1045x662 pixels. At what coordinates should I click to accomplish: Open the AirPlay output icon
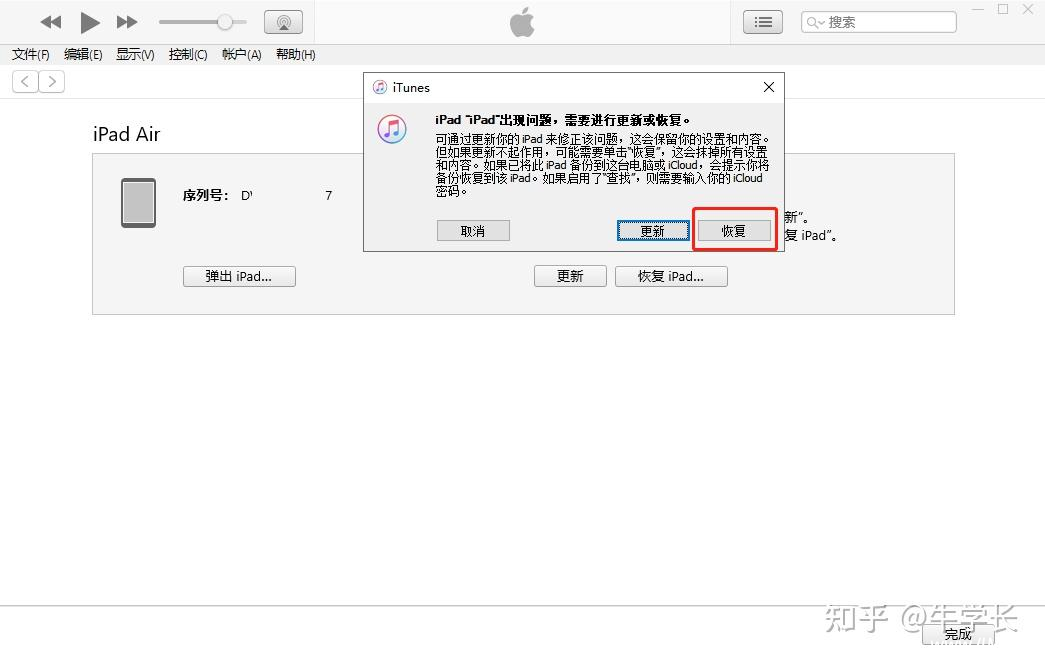pos(283,22)
